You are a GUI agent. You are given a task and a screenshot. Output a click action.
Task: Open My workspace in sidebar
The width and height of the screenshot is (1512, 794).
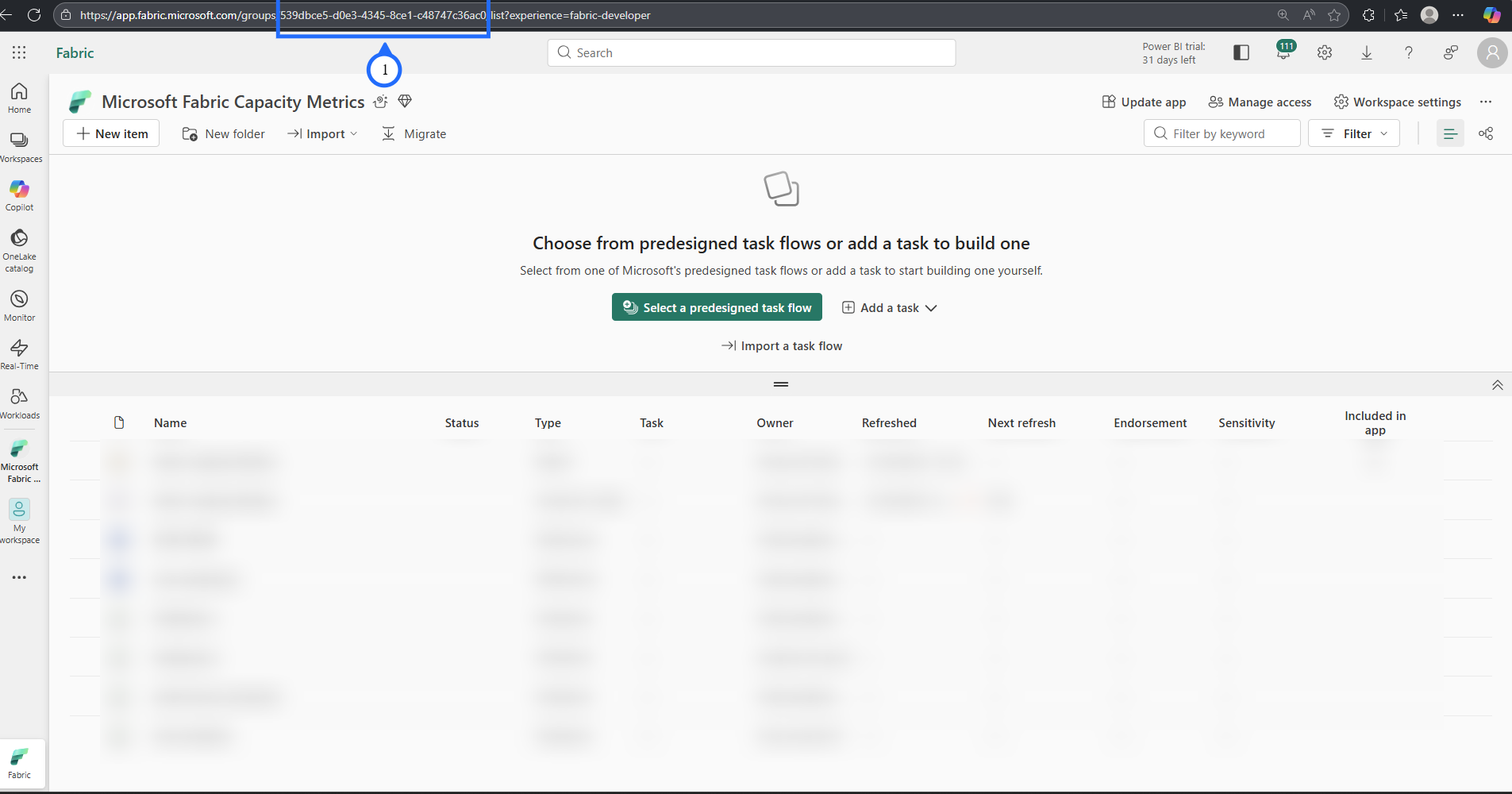(19, 520)
